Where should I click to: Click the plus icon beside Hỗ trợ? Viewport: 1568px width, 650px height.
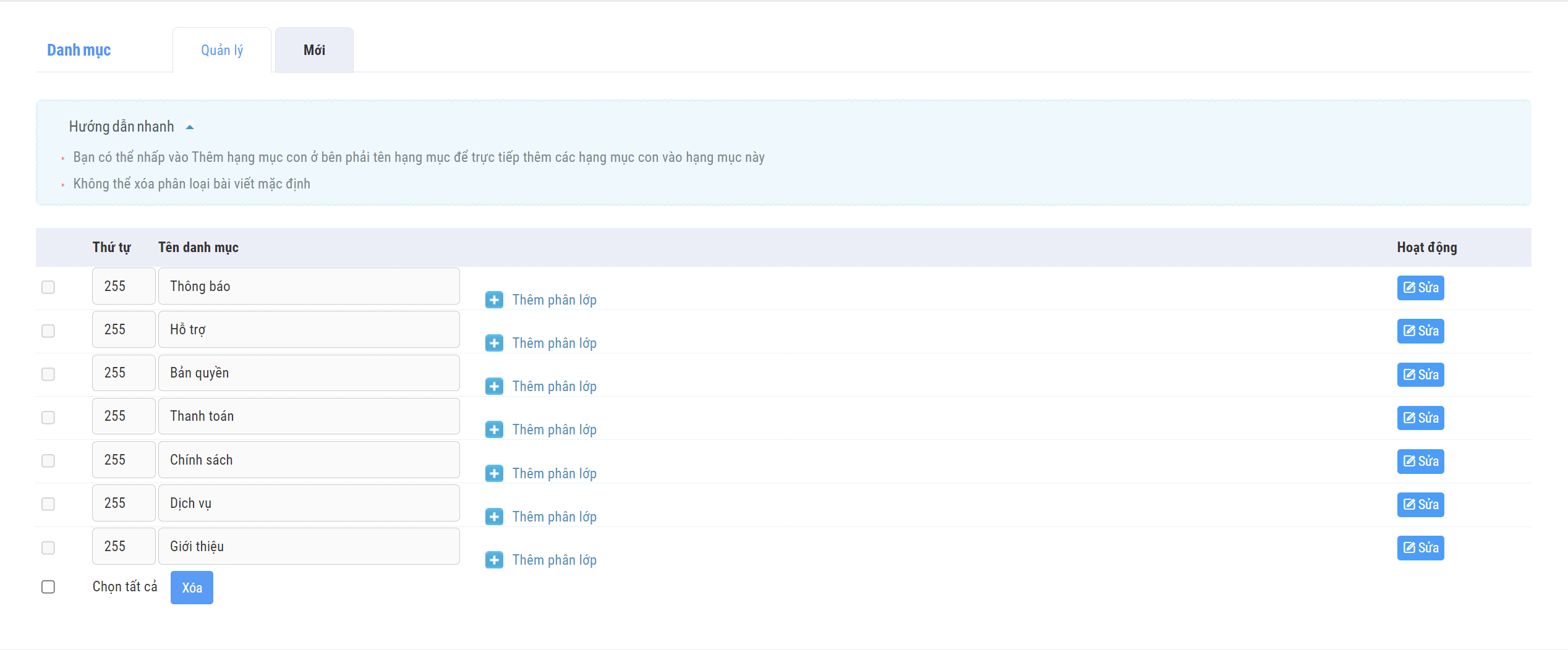pos(494,343)
